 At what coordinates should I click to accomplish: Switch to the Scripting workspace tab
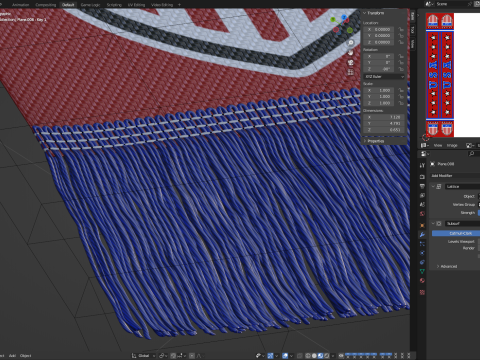114,5
